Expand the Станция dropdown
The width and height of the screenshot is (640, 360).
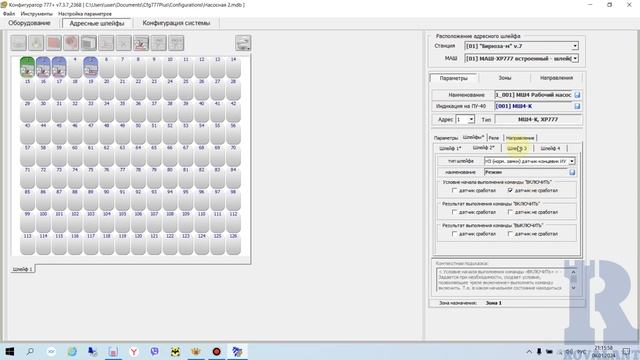[575, 46]
